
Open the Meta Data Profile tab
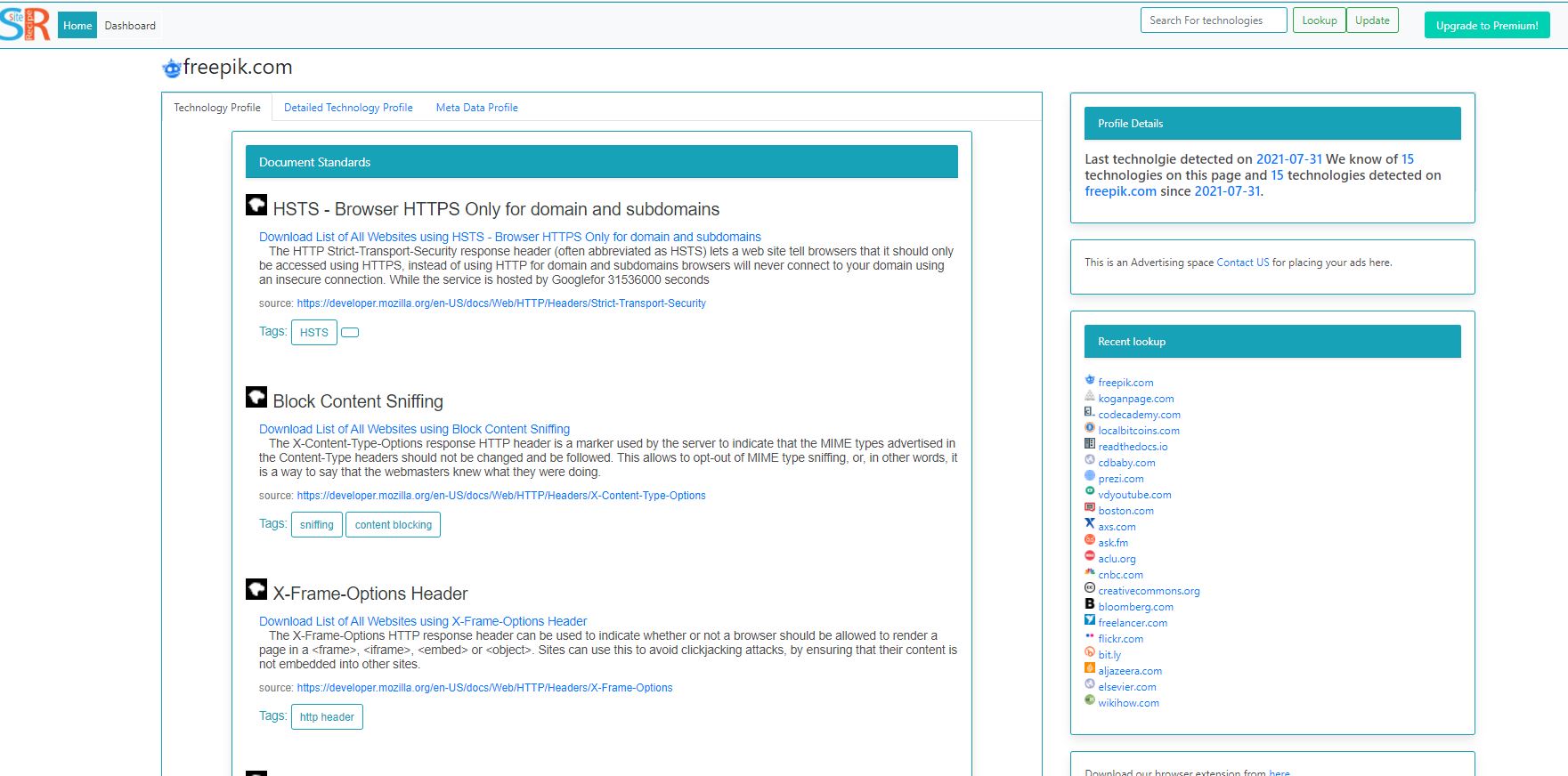tap(477, 108)
